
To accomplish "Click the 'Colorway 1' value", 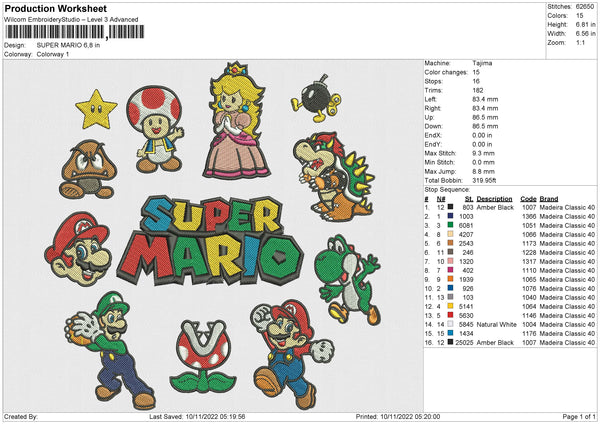I will (x=53, y=54).
